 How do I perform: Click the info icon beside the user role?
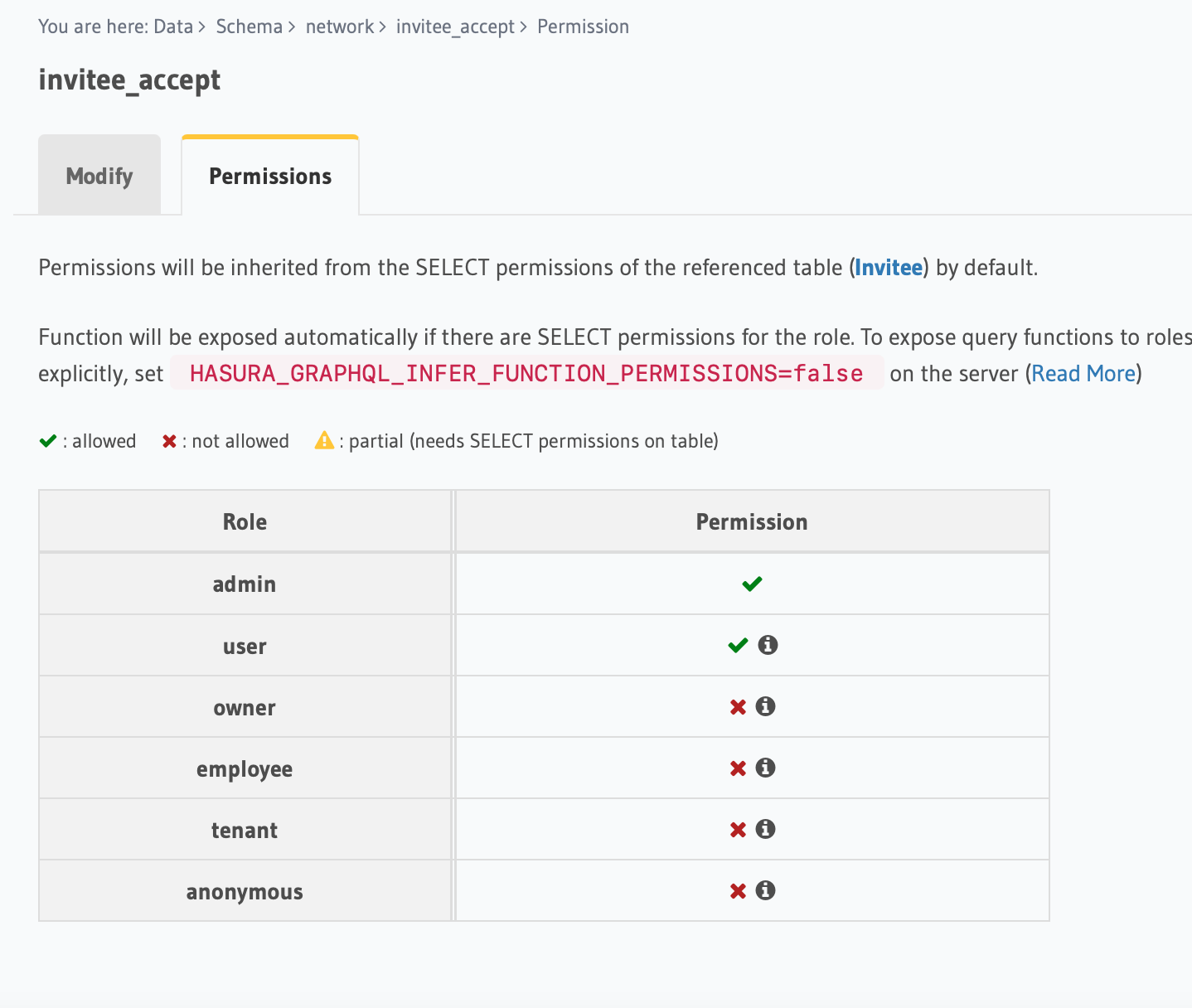tap(767, 645)
